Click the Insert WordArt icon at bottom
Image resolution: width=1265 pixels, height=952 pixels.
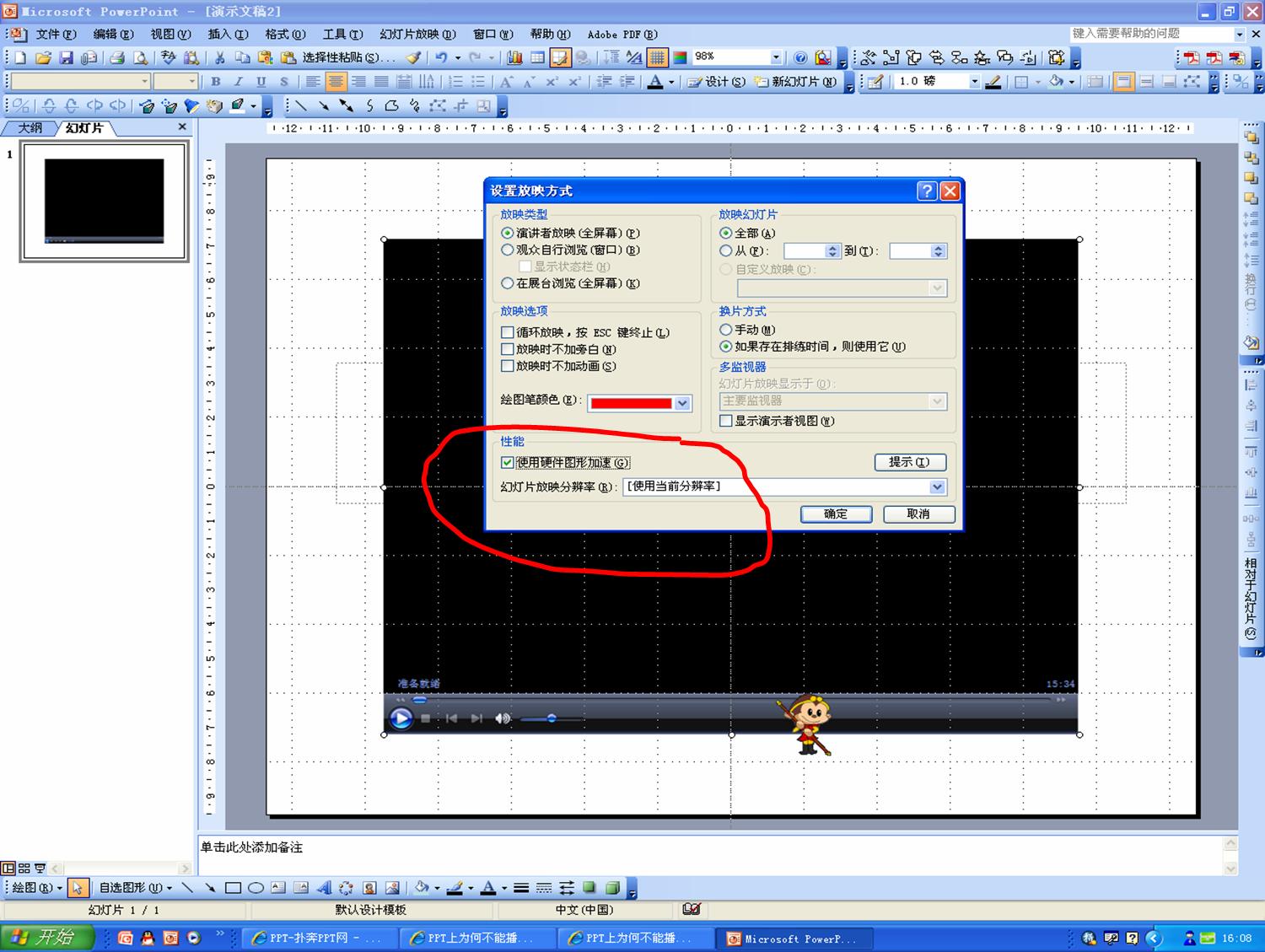coord(324,888)
